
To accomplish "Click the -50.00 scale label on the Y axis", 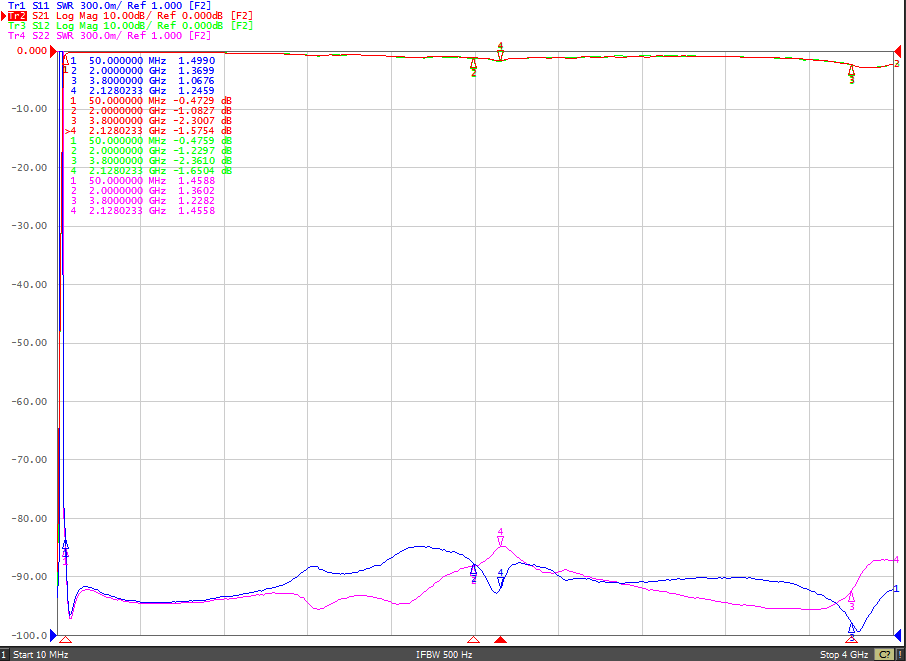I will pyautogui.click(x=29, y=343).
